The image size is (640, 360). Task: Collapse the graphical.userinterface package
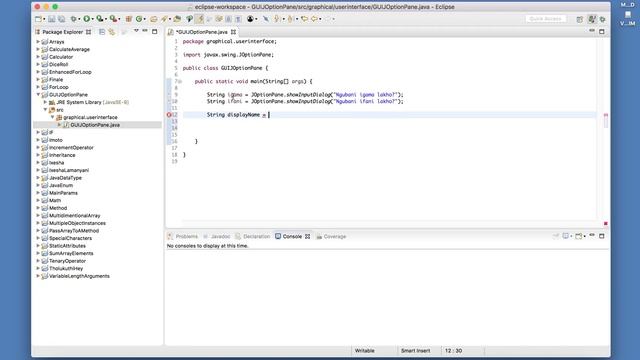pos(53,117)
